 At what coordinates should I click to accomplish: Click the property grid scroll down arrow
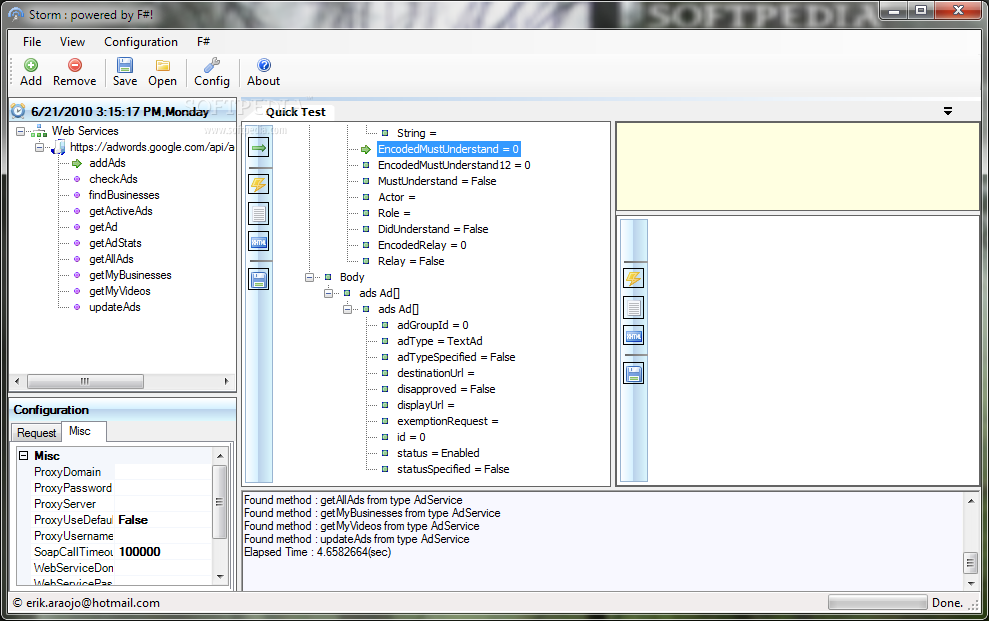pos(220,576)
